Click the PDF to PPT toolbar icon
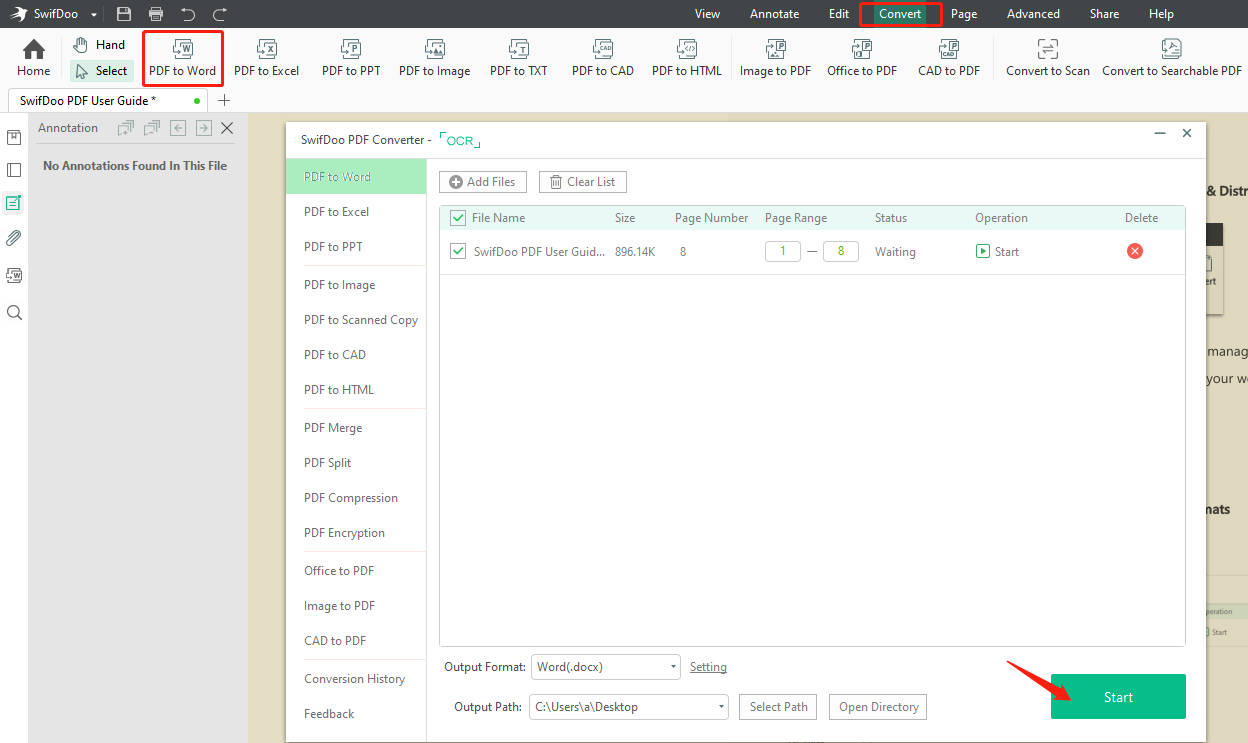This screenshot has width=1248, height=743. pos(351,58)
